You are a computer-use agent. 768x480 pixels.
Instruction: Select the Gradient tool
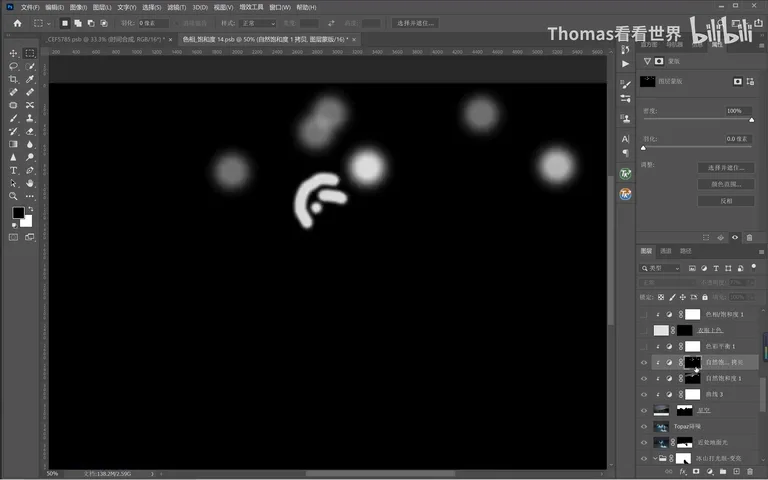[x=13, y=144]
